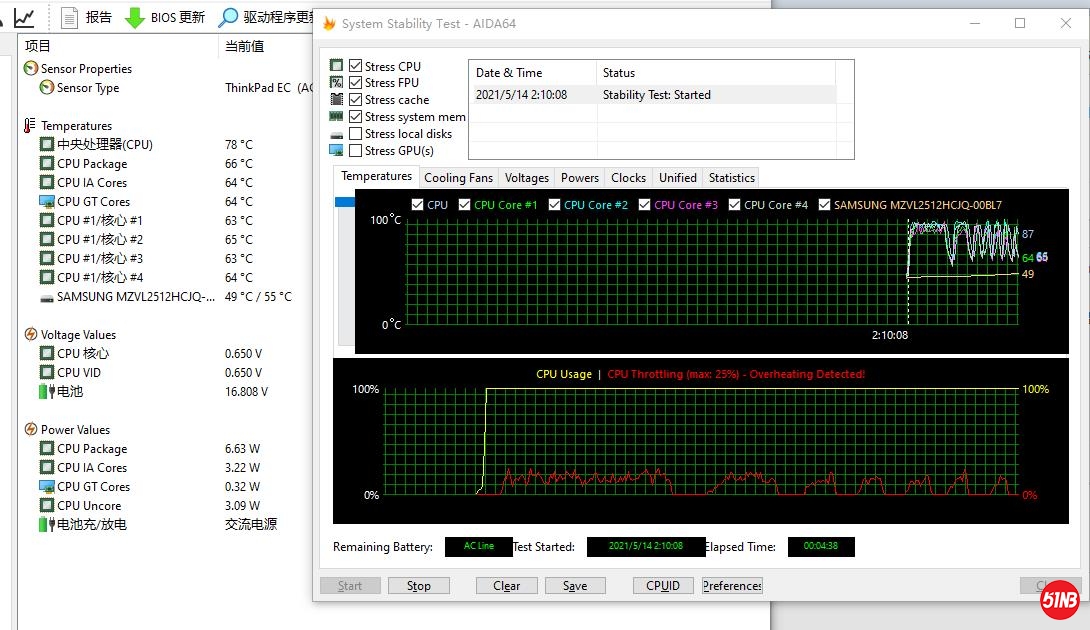Toggle the CPU Core #1 graph checkbox
The image size is (1090, 630).
[x=464, y=204]
